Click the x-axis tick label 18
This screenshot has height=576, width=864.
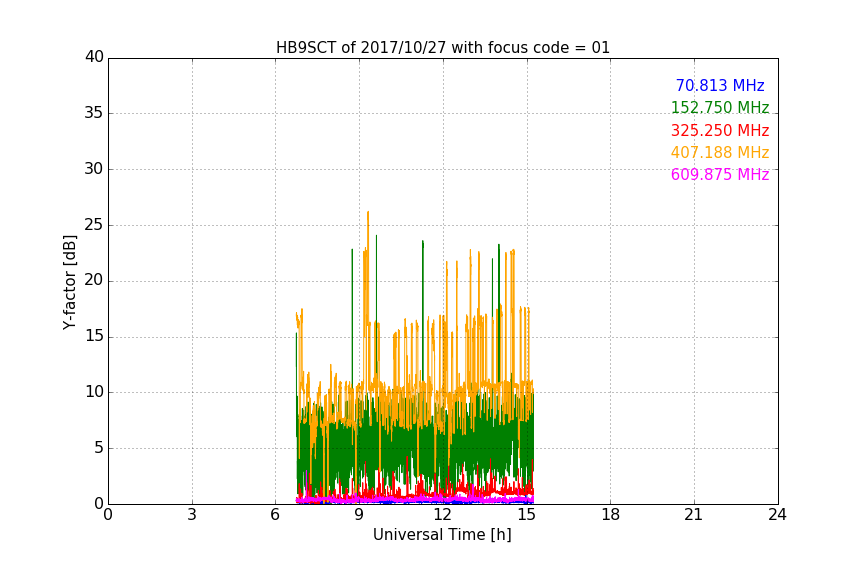(610, 515)
